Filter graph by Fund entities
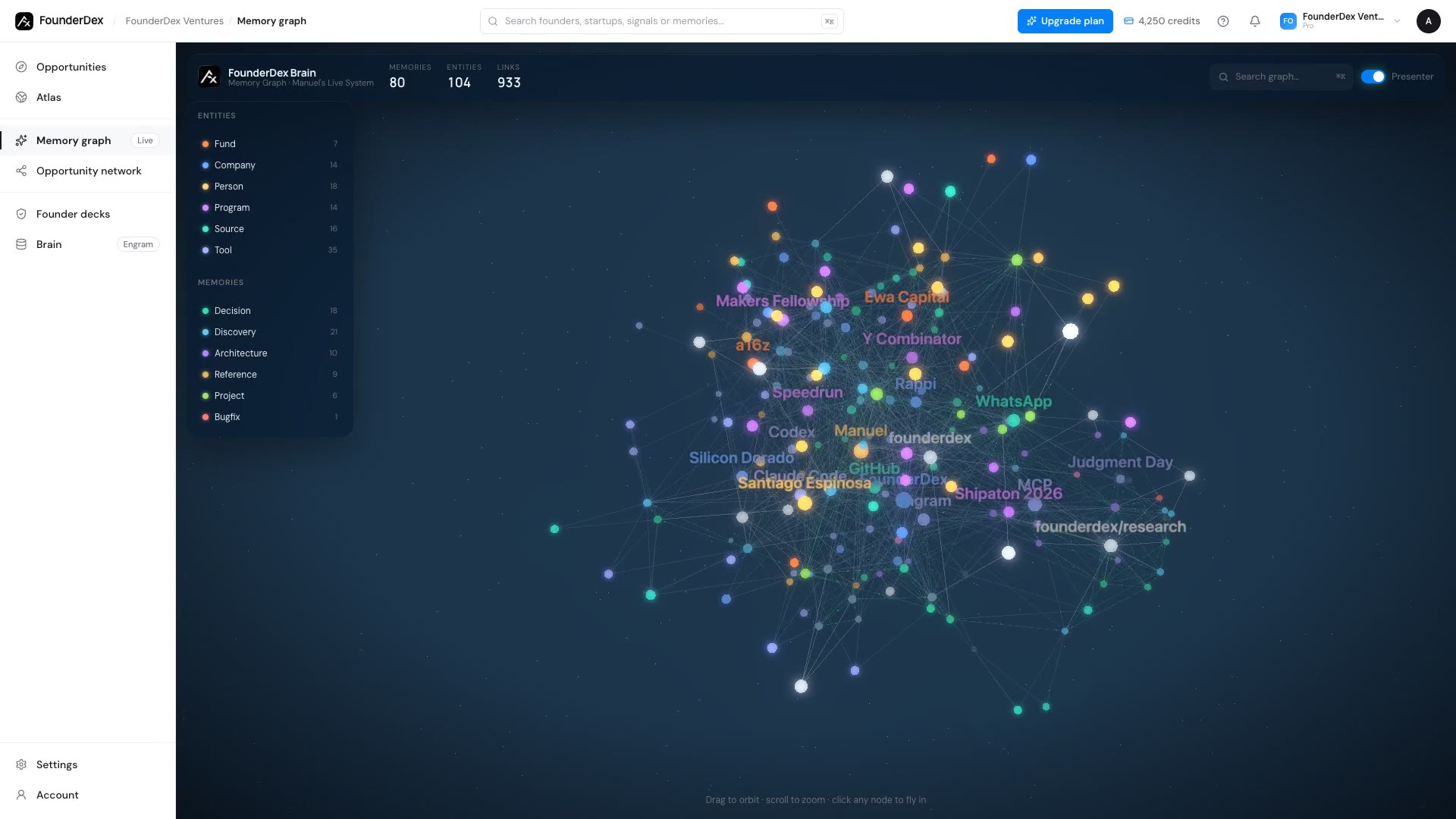Viewport: 1456px width, 819px height. pos(269,144)
